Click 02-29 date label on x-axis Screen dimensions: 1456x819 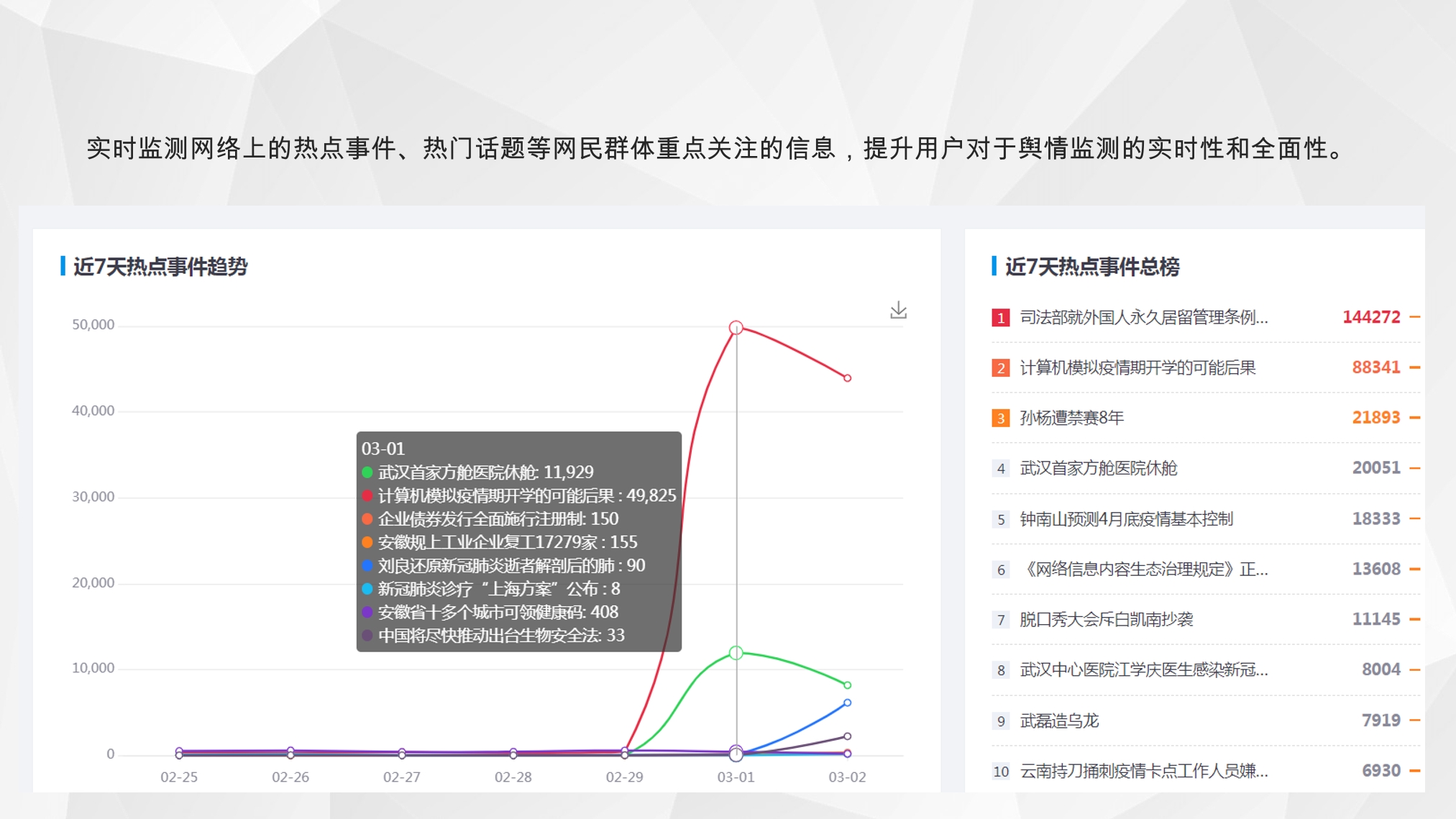pyautogui.click(x=624, y=777)
